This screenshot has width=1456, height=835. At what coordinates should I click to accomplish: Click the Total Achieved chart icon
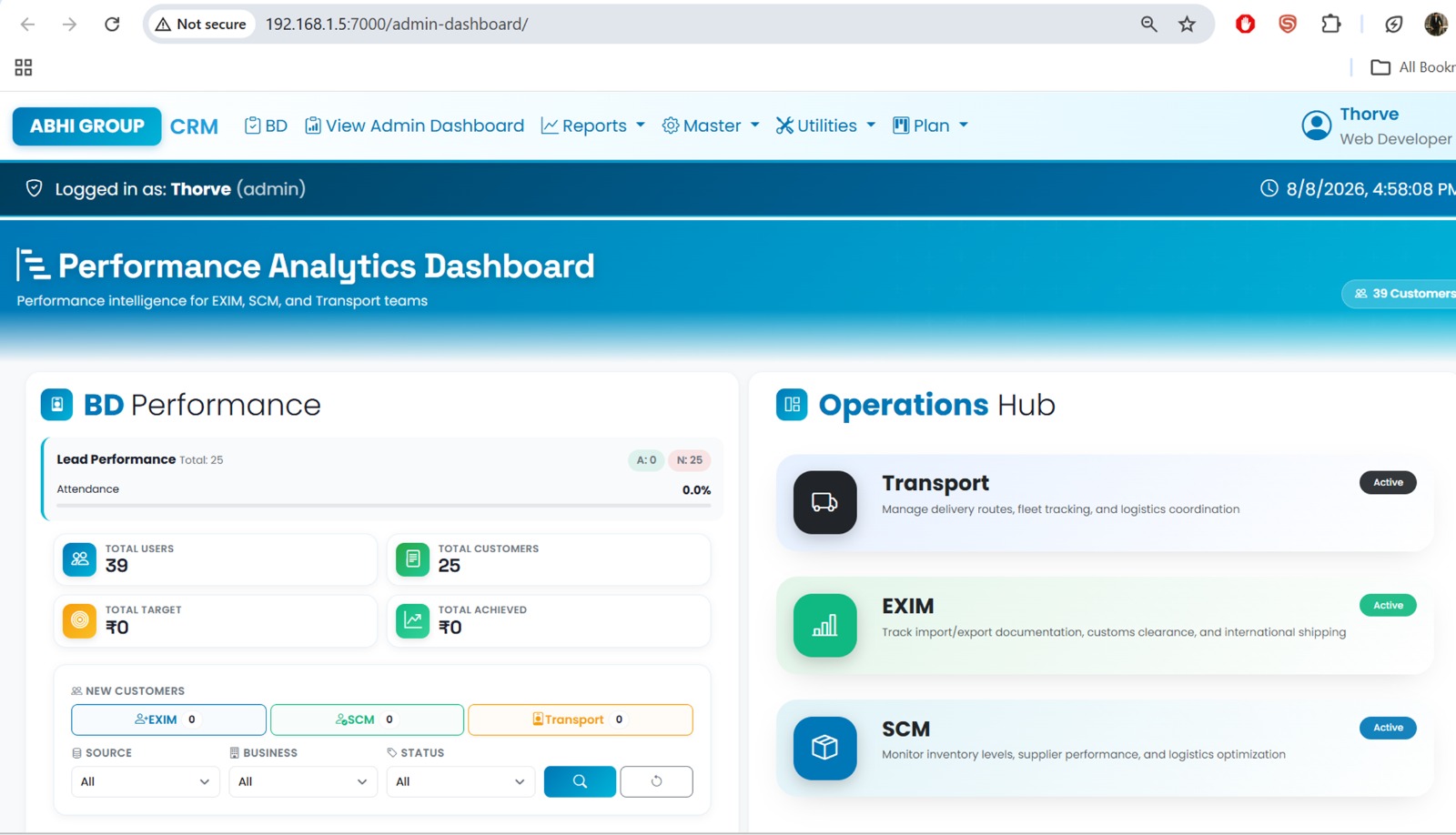click(x=412, y=620)
